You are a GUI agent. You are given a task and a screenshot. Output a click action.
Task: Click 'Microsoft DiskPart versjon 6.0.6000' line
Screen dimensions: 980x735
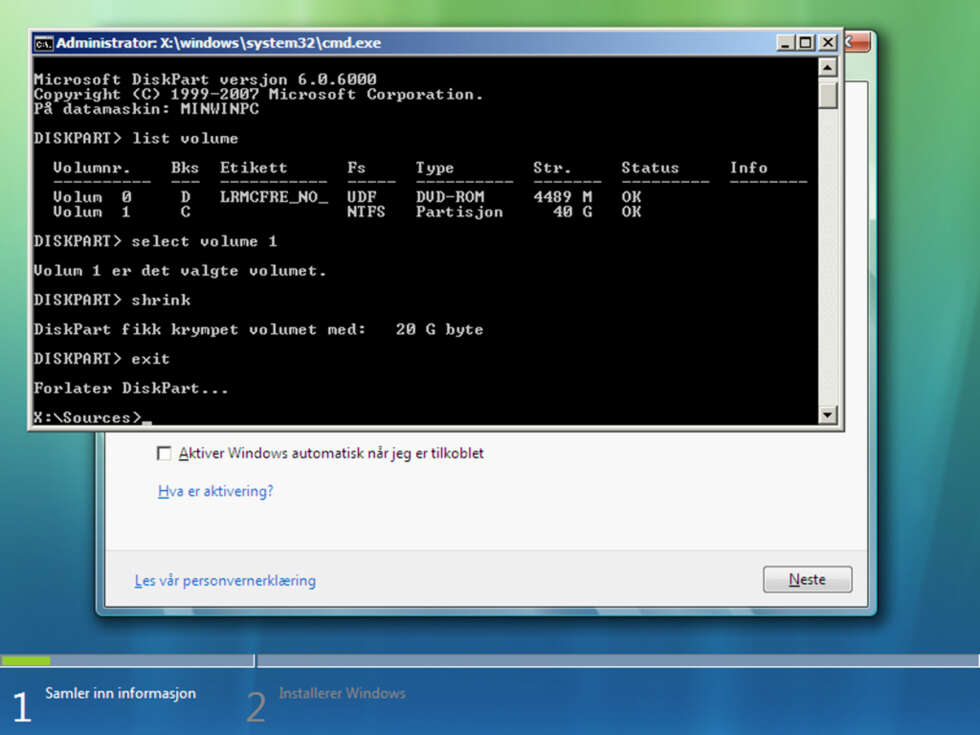point(205,79)
